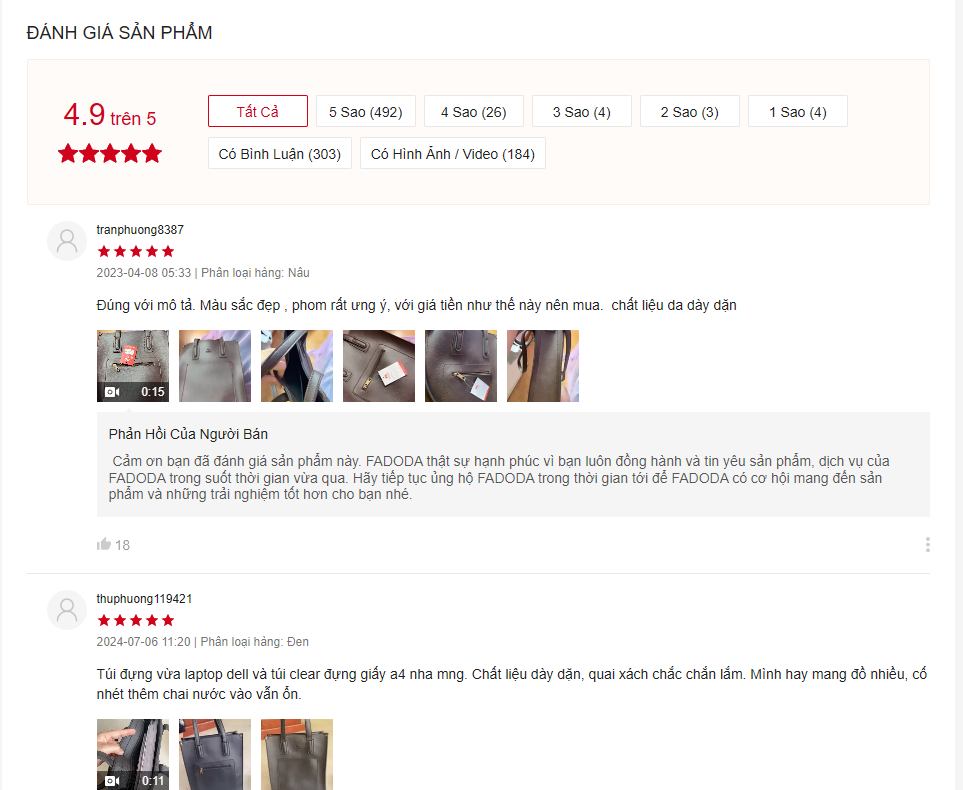The image size is (963, 790).
Task: Filter by Có Bình Luận (303)
Action: click(x=280, y=153)
